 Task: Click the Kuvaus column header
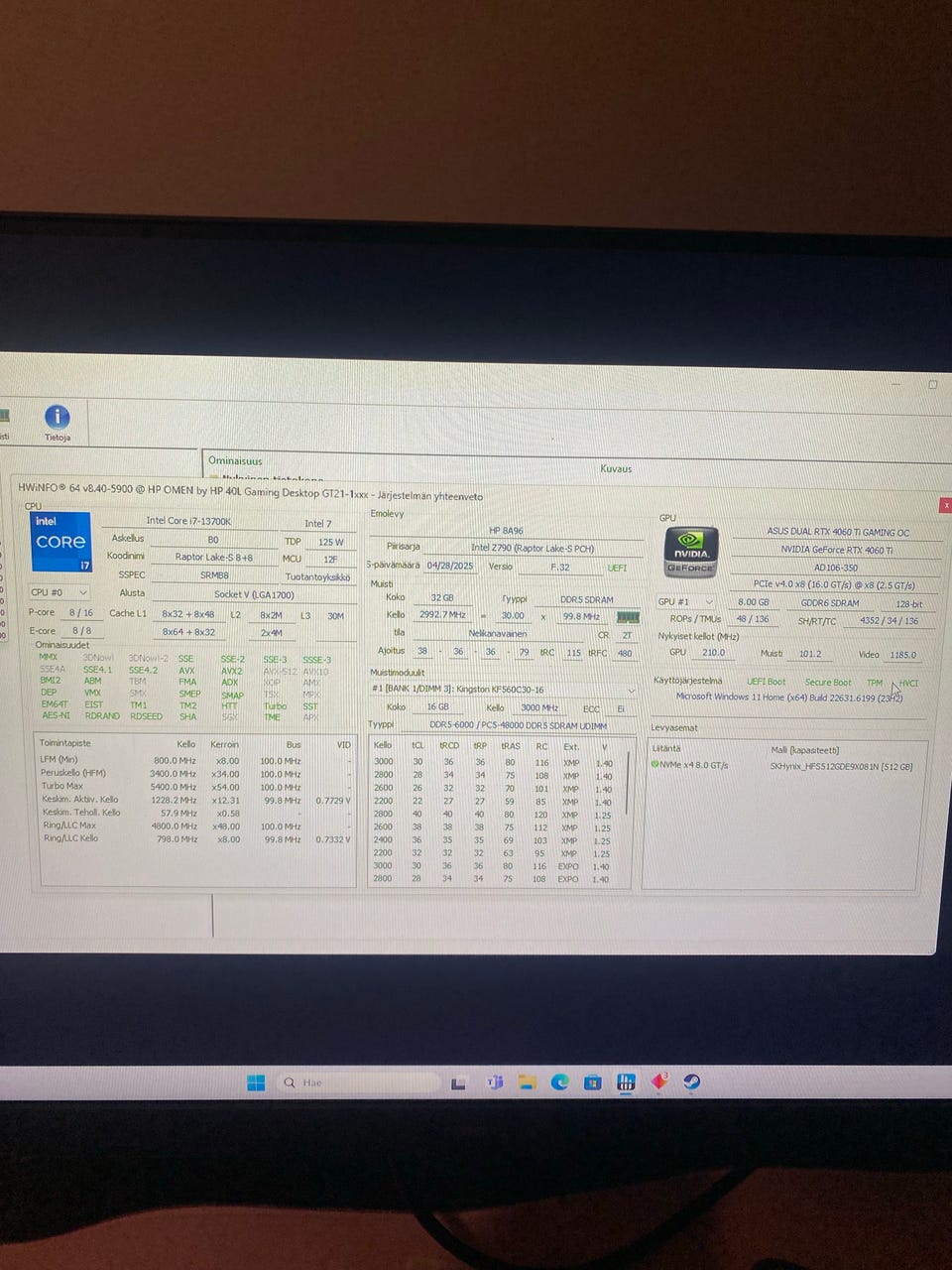coord(616,468)
